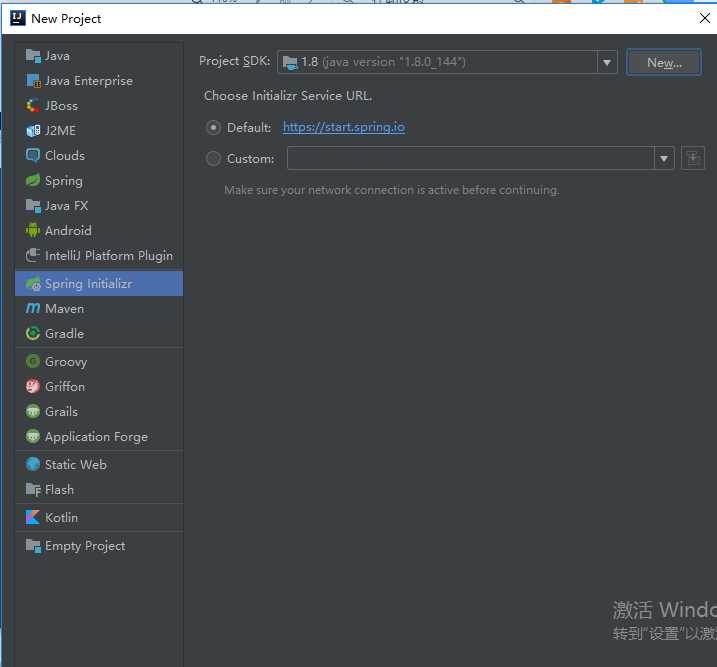The width and height of the screenshot is (717, 667).
Task: Open the https://start.spring.io link
Action: click(344, 127)
